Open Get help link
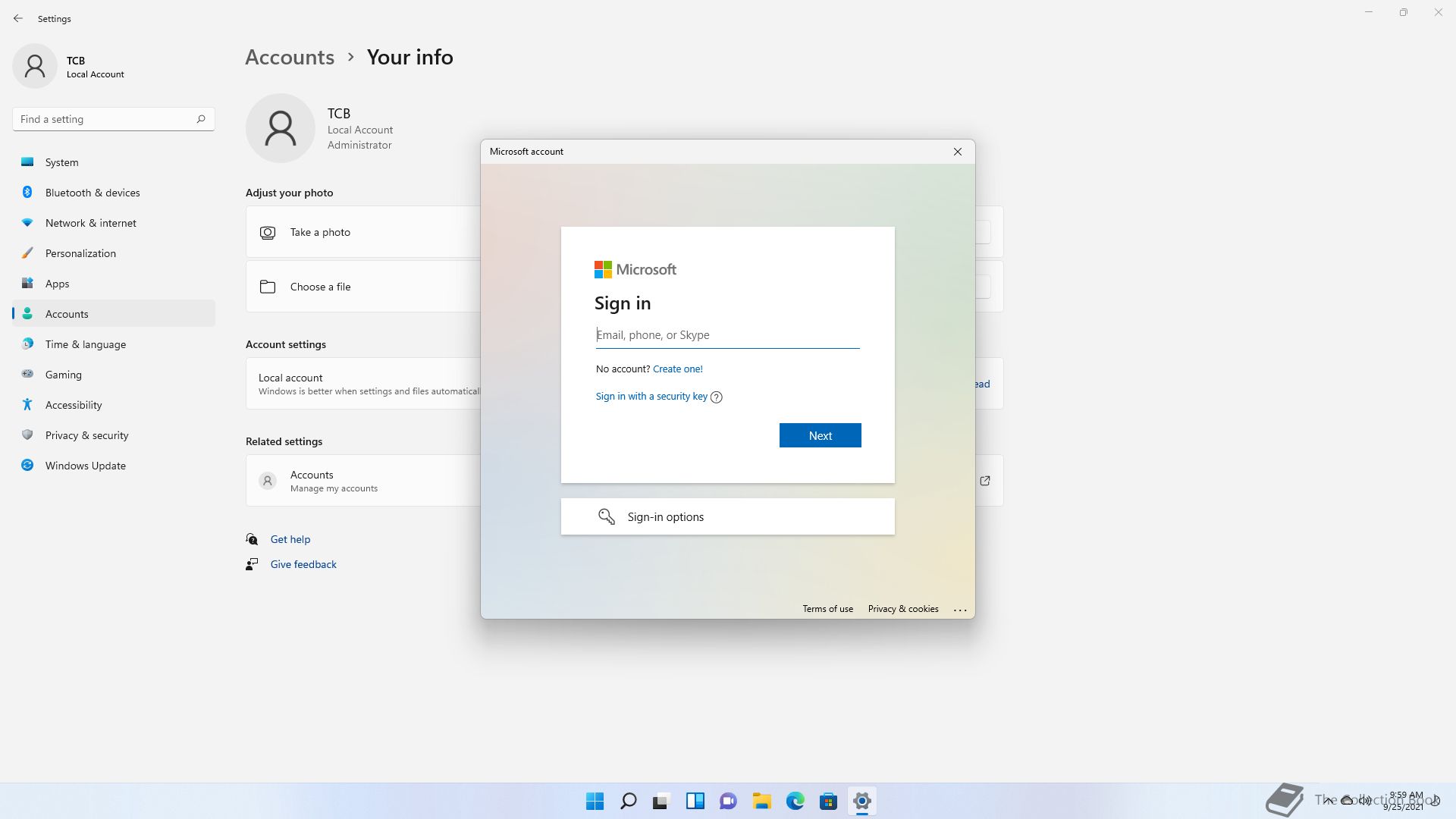1456x819 pixels. [x=290, y=539]
